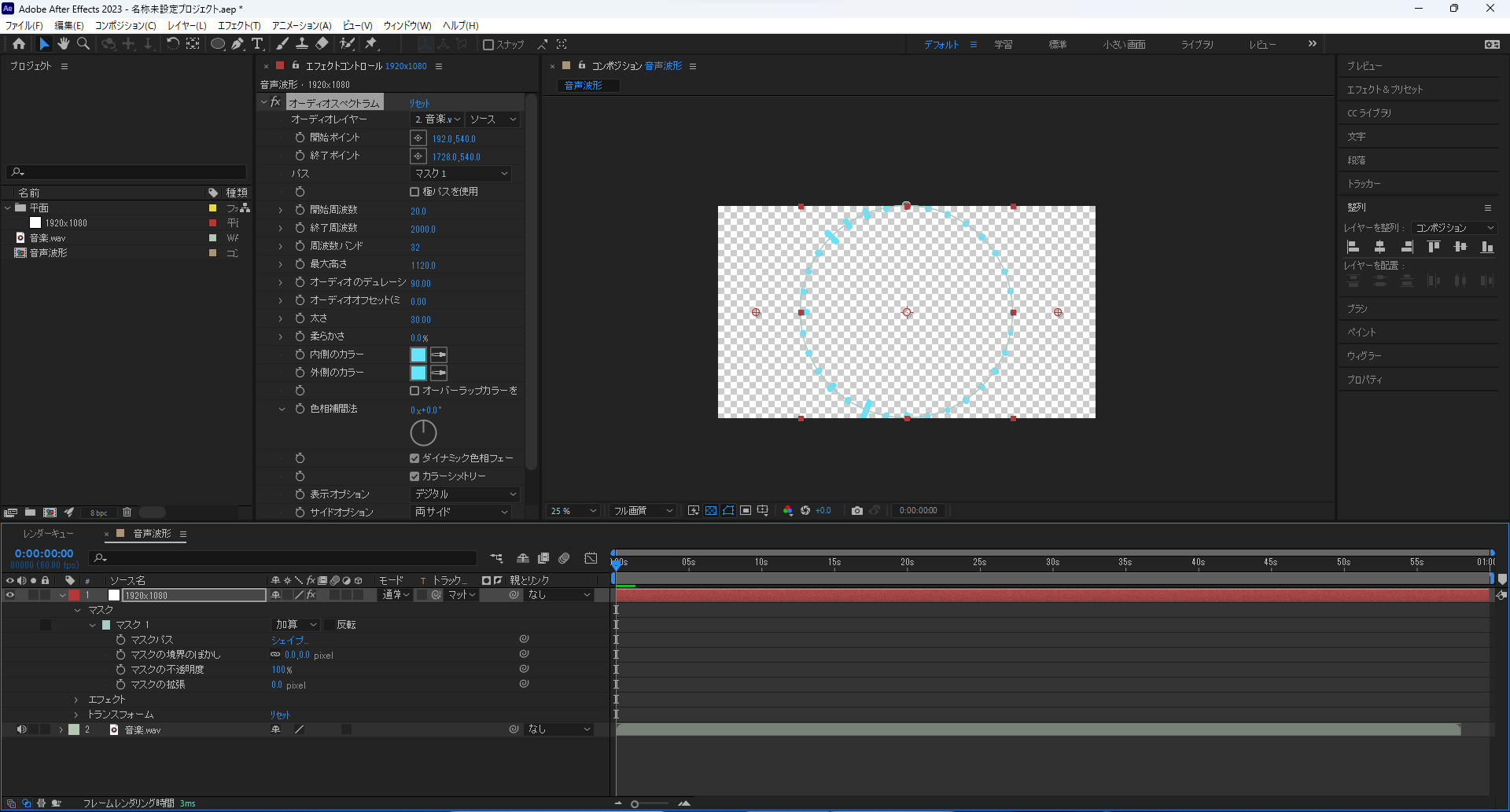
Task: Click the inside color swatch
Action: (x=418, y=355)
